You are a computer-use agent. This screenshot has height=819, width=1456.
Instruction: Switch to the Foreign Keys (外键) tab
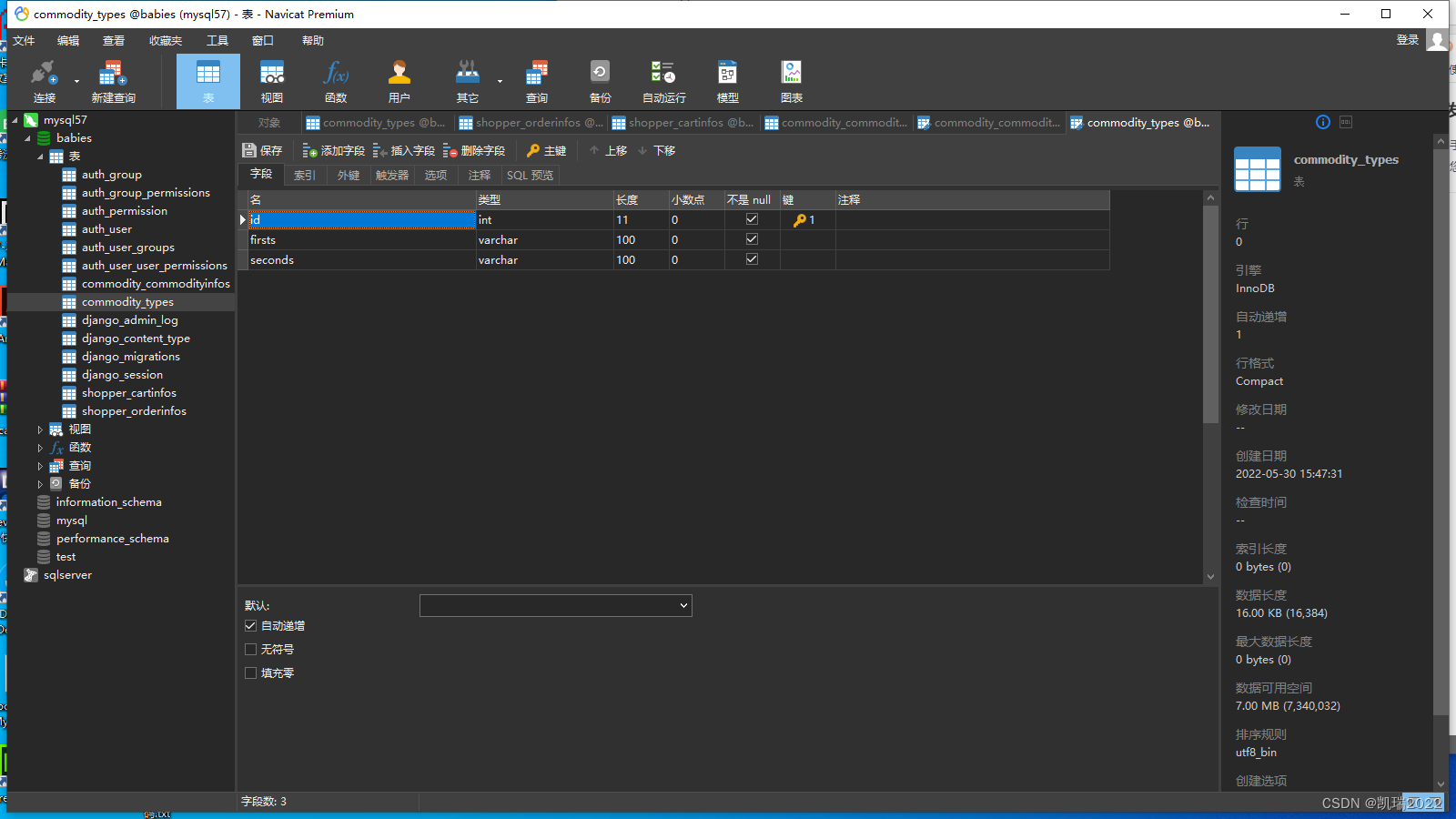click(349, 175)
